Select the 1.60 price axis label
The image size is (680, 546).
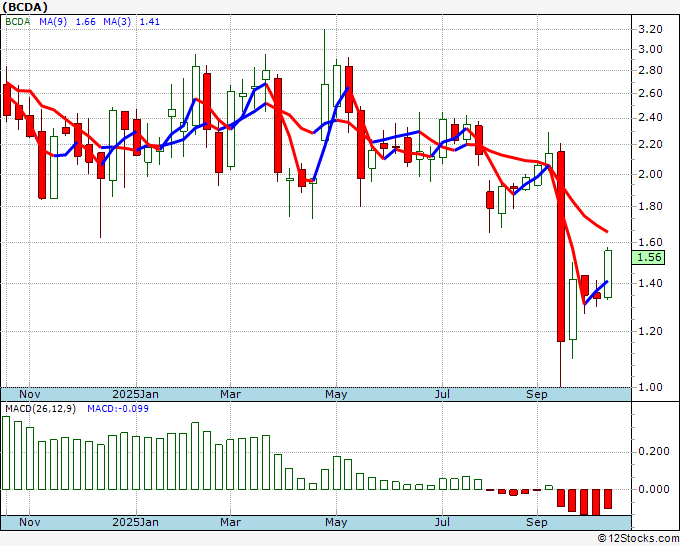651,242
